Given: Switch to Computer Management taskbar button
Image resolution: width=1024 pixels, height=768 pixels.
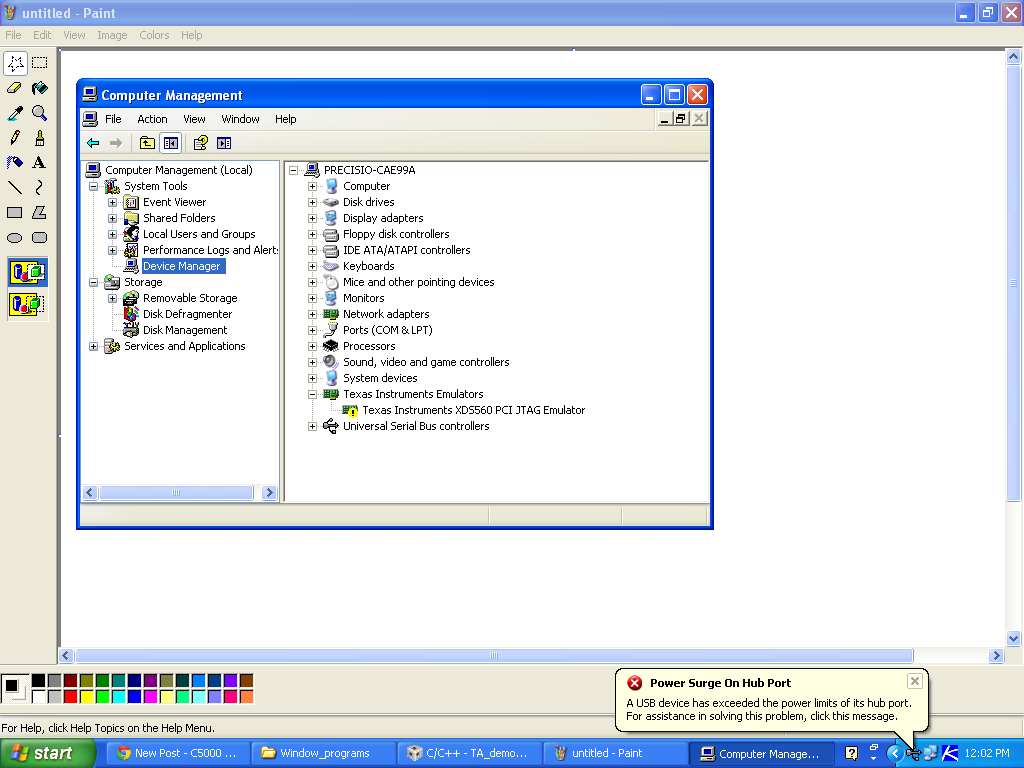Looking at the screenshot, I should click(x=761, y=753).
